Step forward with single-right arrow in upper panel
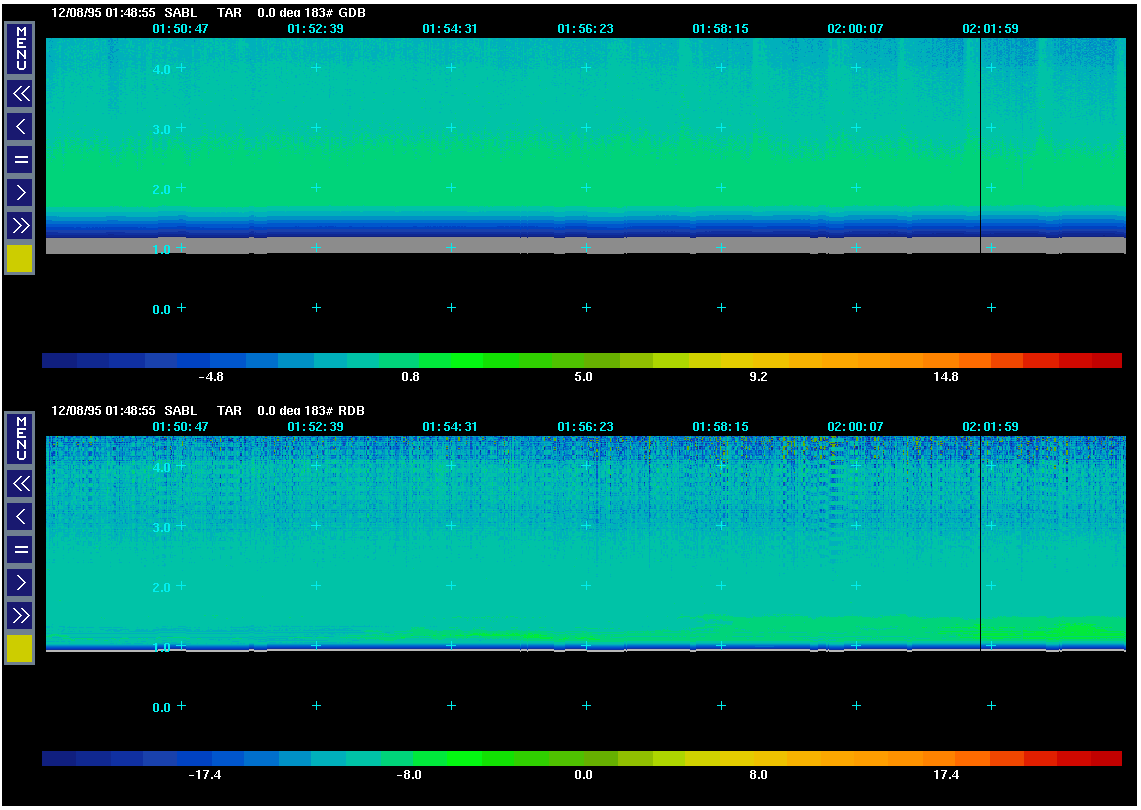 point(20,191)
